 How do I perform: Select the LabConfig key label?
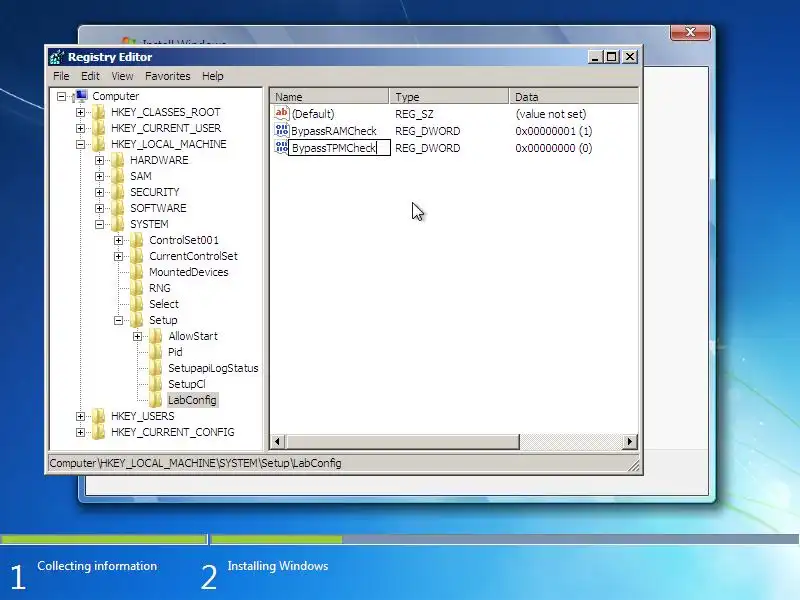point(192,400)
